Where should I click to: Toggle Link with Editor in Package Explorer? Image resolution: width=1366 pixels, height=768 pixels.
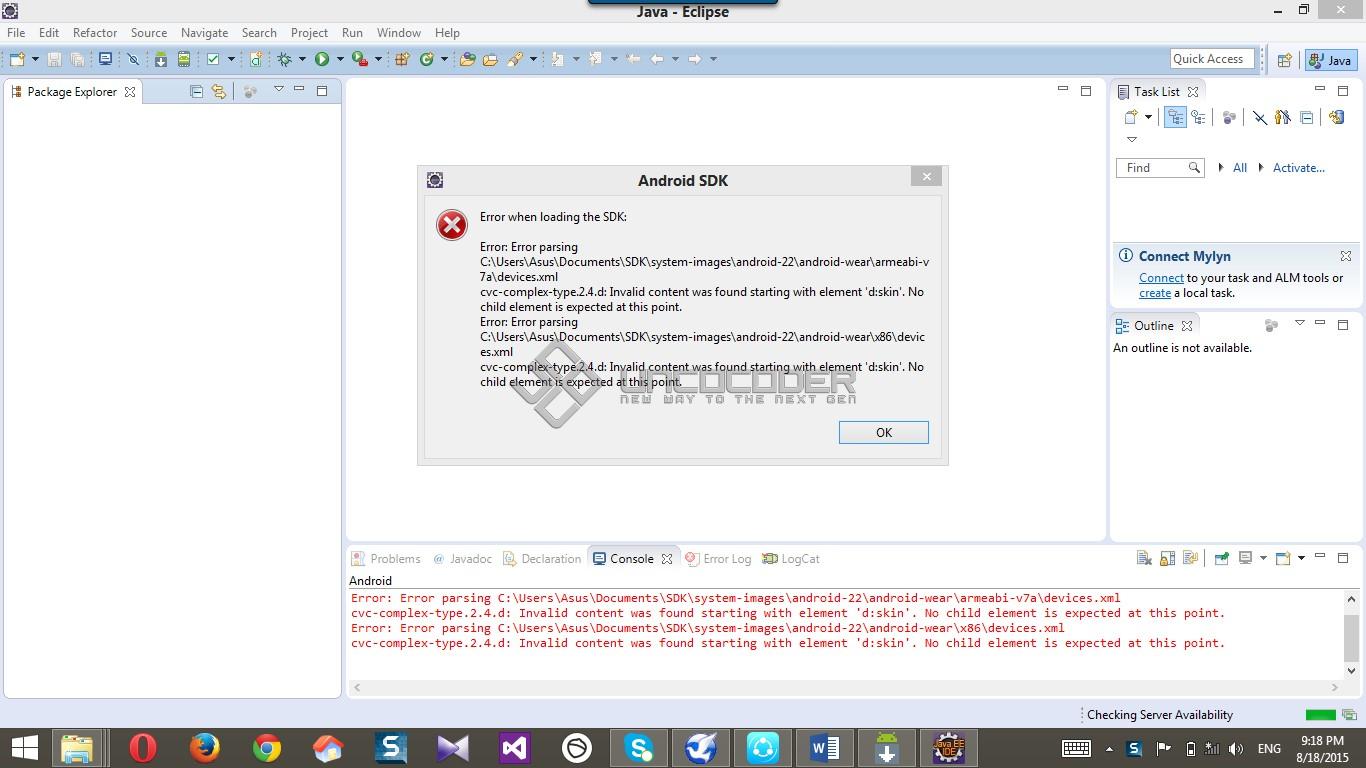click(218, 91)
